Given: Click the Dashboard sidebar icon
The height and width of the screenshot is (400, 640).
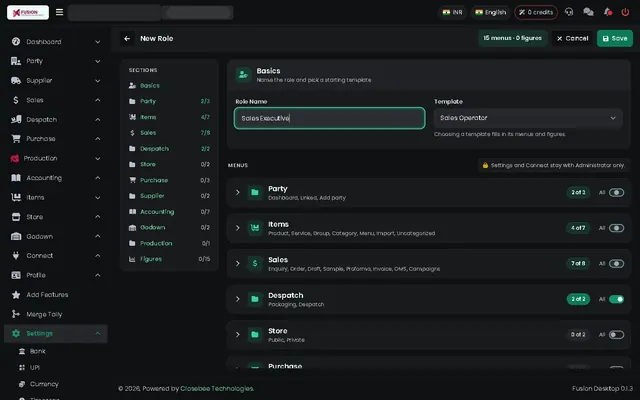Looking at the screenshot, I should (x=16, y=42).
